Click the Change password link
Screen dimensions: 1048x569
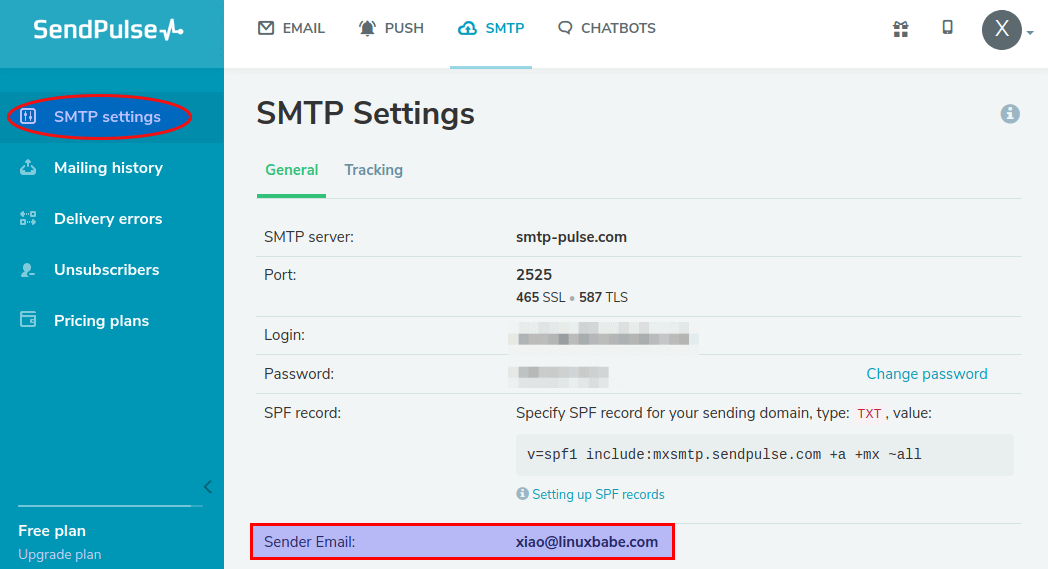[x=926, y=374]
